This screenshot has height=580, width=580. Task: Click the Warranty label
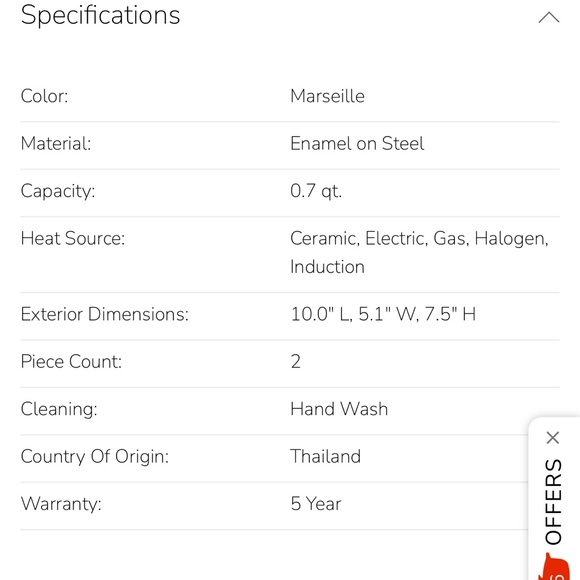point(61,504)
